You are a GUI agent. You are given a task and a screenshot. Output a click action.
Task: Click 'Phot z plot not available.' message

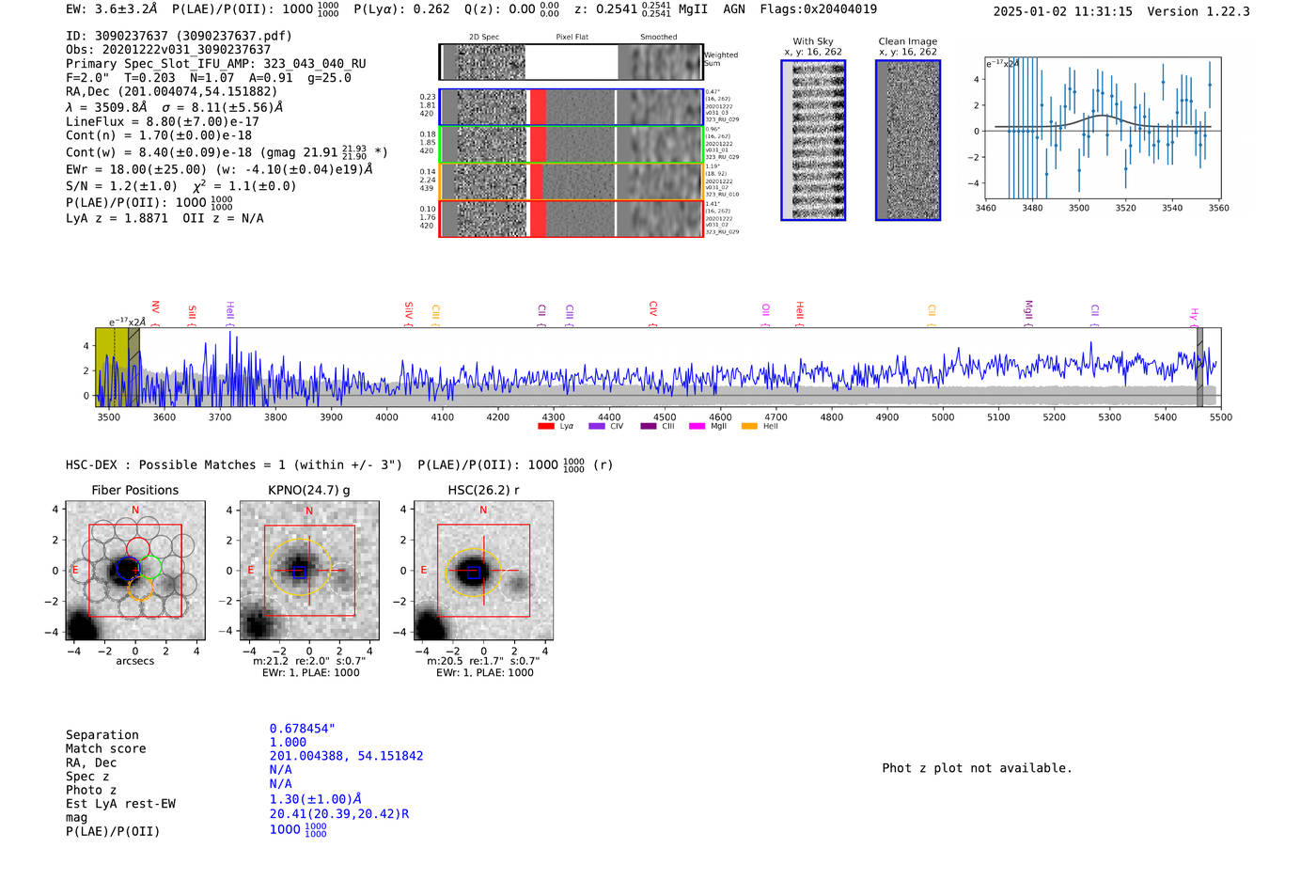click(x=978, y=768)
